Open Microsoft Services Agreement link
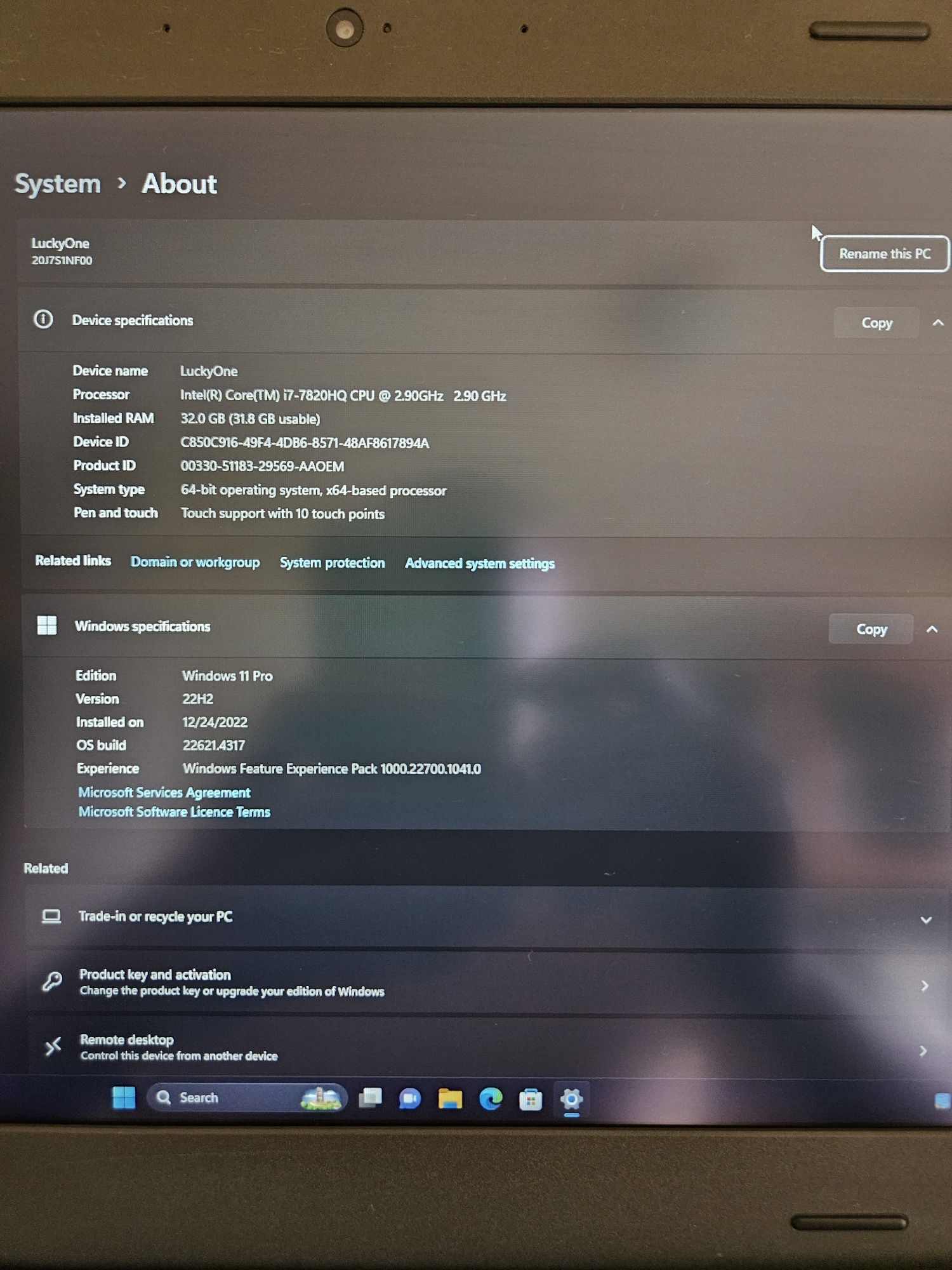This screenshot has height=1270, width=952. click(164, 792)
